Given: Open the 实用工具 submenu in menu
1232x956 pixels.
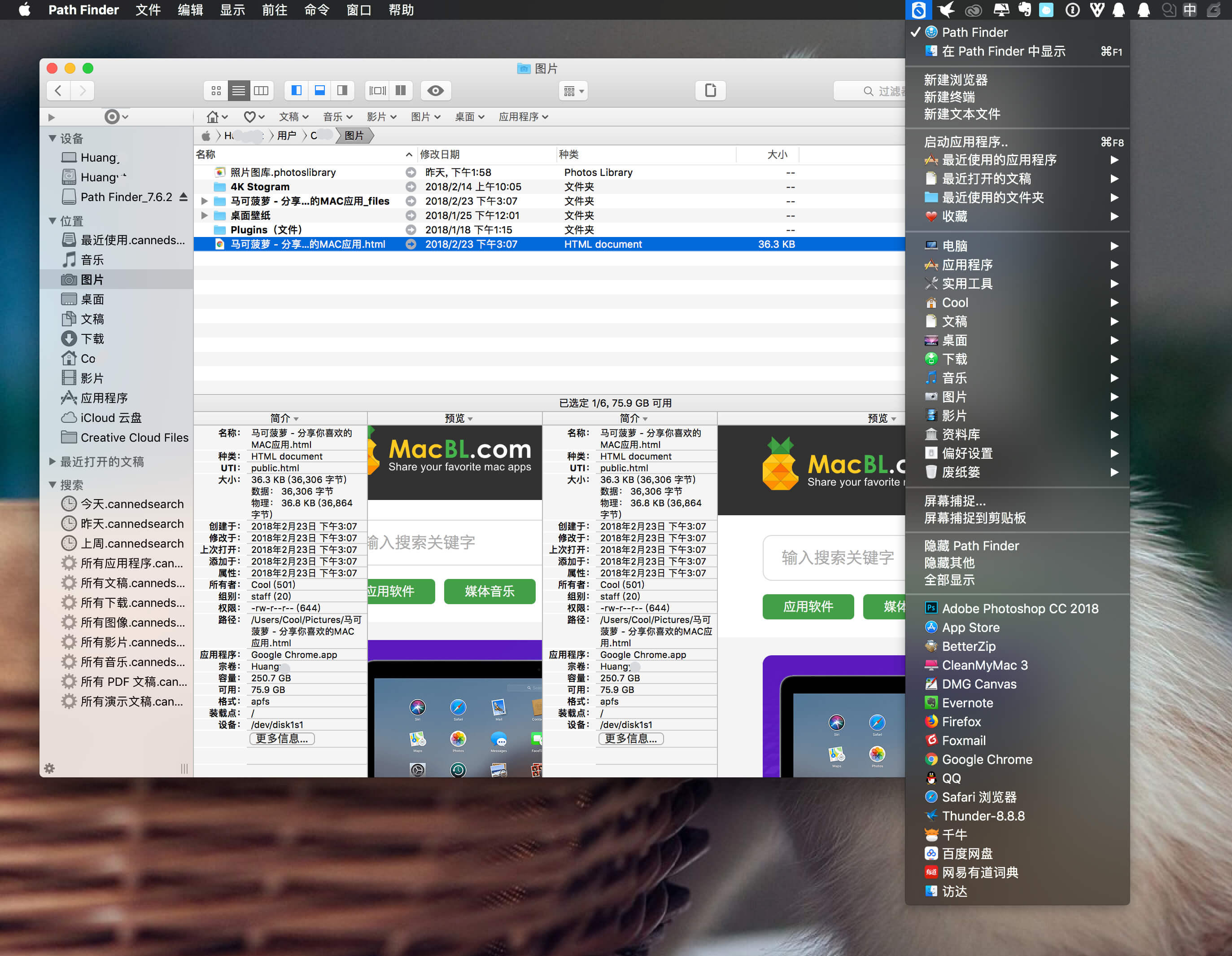Looking at the screenshot, I should 1017,284.
